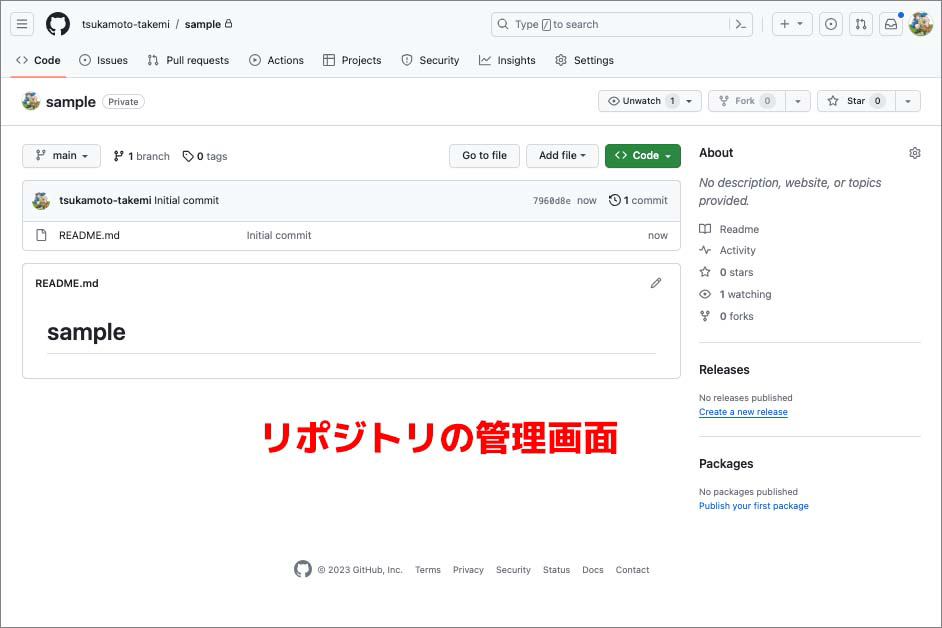Open the Add file dropdown
Image resolution: width=942 pixels, height=628 pixels.
(x=562, y=156)
